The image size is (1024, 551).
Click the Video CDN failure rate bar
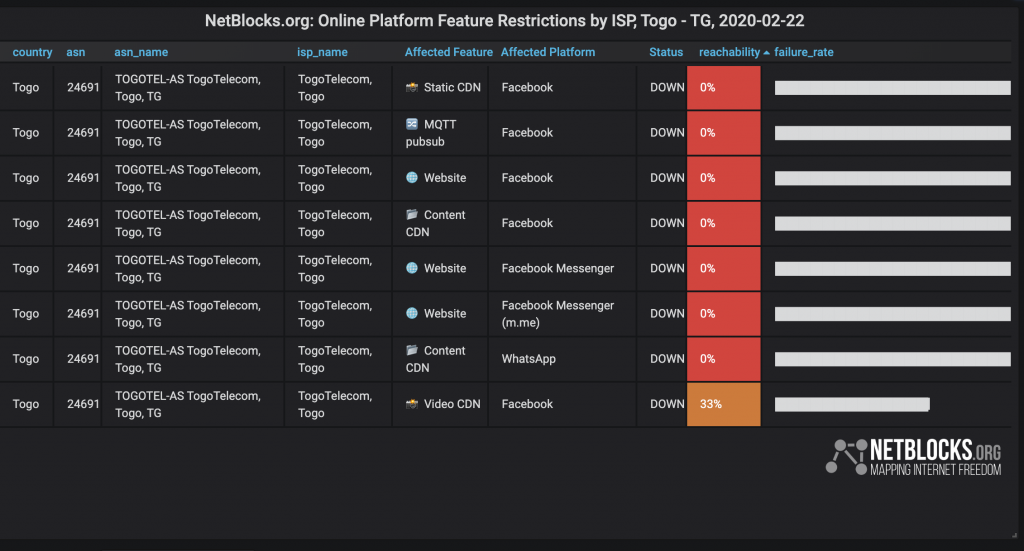pos(852,405)
